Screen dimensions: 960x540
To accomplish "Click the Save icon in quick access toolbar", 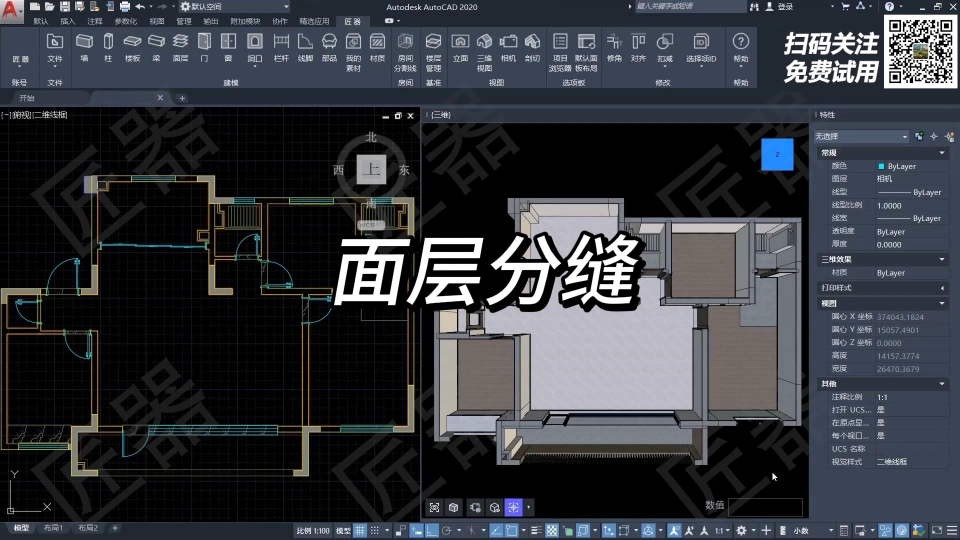I will pos(64,7).
